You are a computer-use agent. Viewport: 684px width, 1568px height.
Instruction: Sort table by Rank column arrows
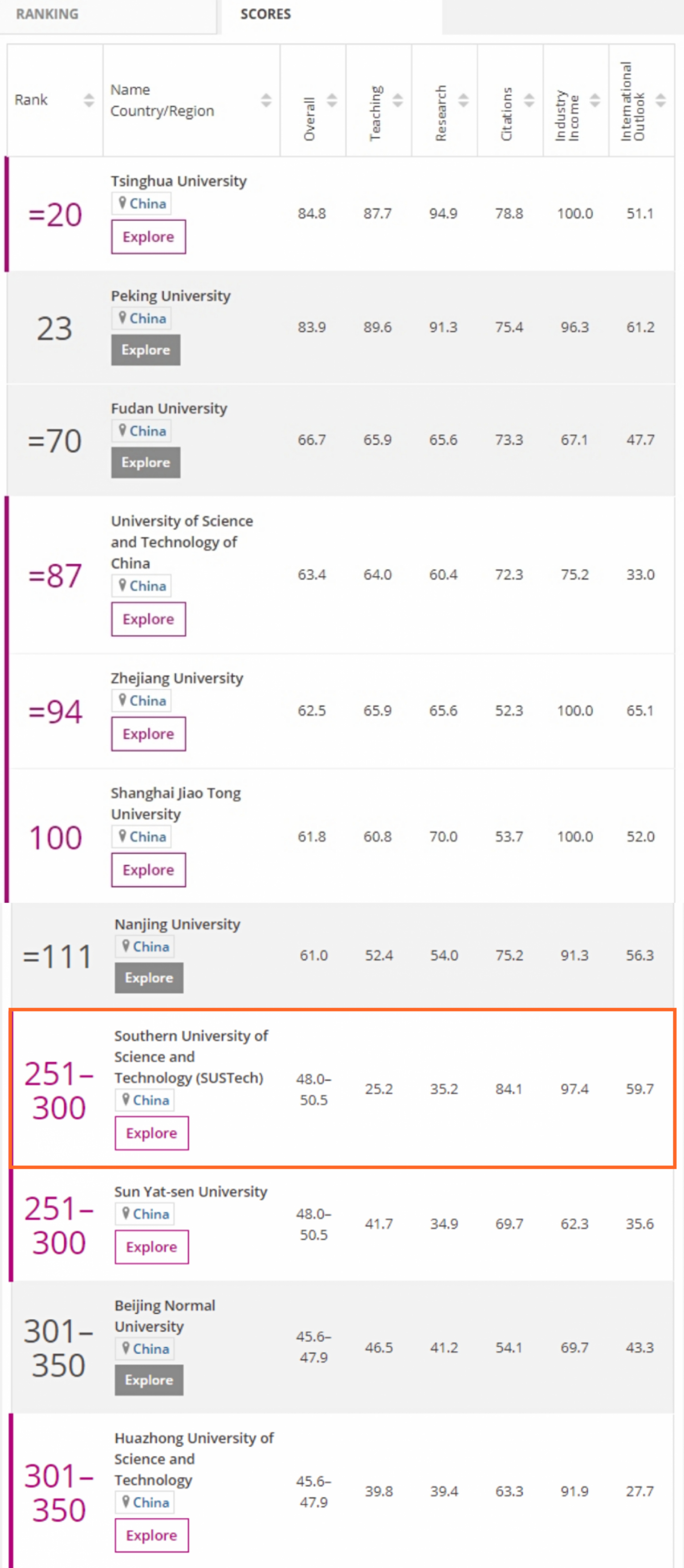pyautogui.click(x=89, y=101)
